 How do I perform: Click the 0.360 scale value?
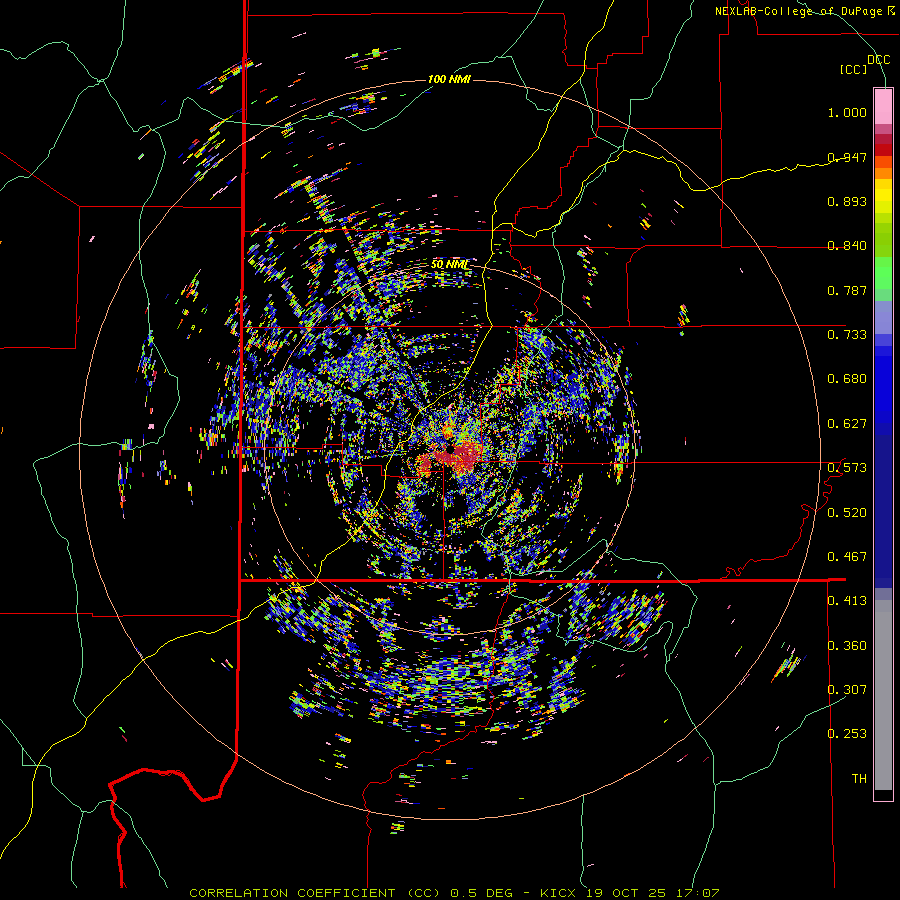click(x=847, y=645)
